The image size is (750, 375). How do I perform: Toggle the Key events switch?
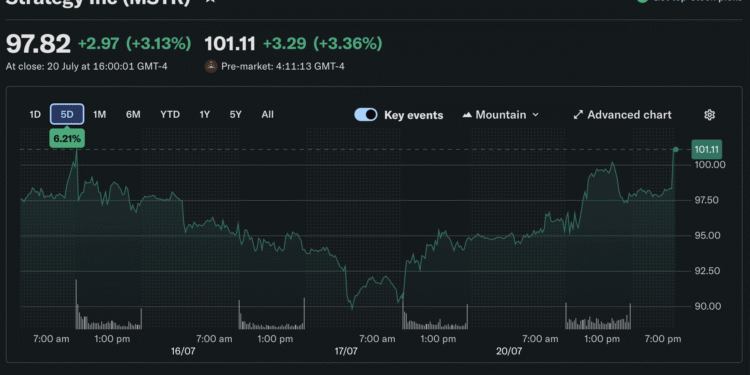pyautogui.click(x=366, y=115)
